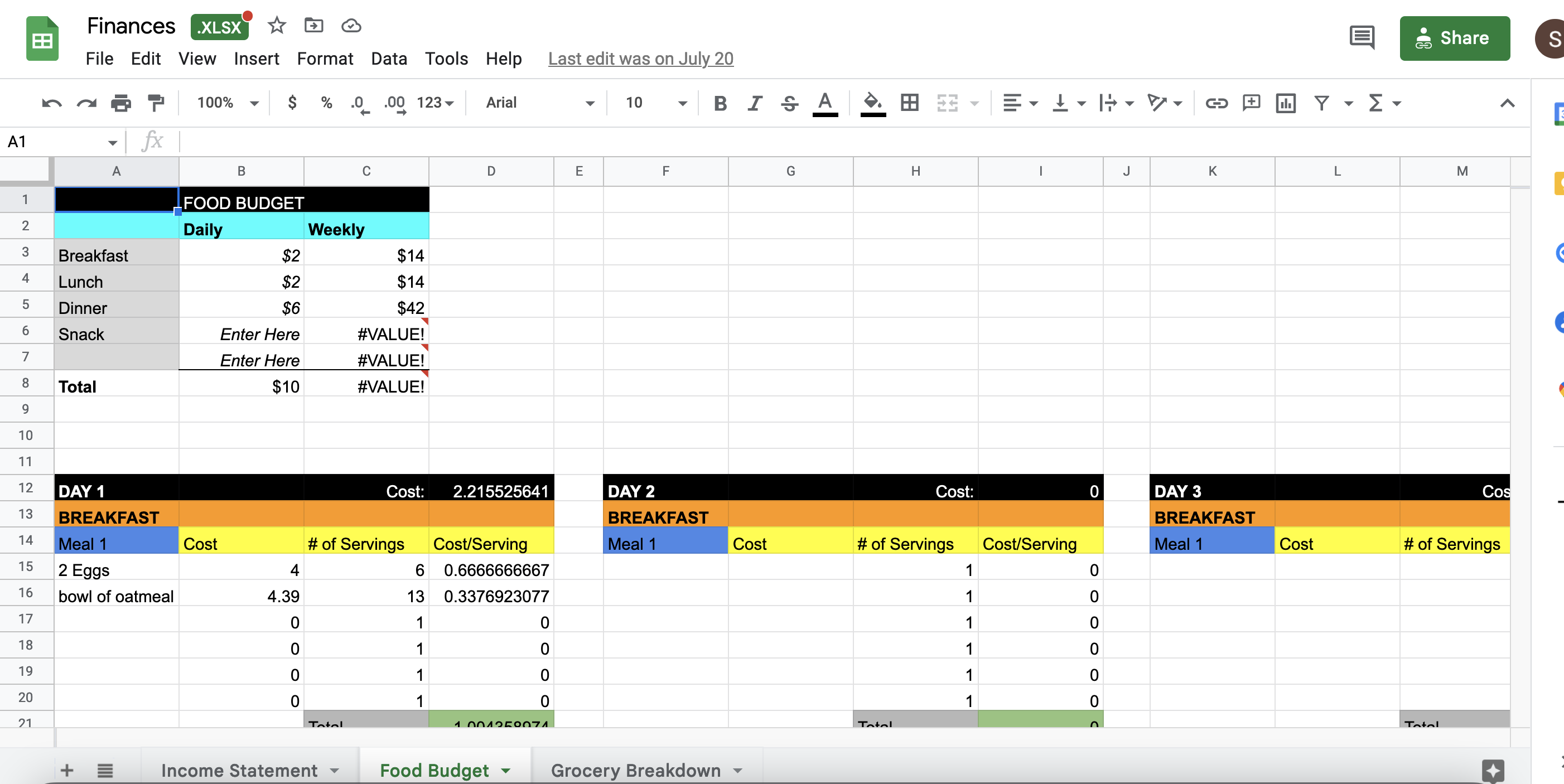Open the borders tool
This screenshot has width=1564, height=784.
[909, 103]
